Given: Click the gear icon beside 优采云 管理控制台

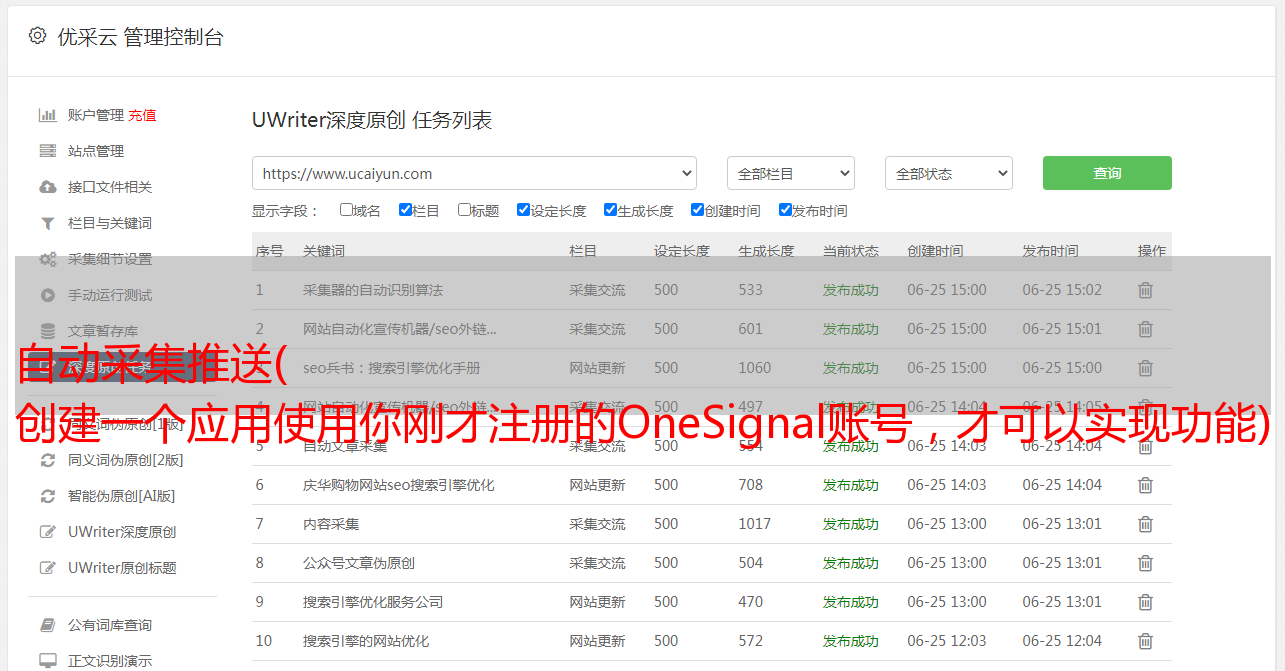Looking at the screenshot, I should (37, 36).
